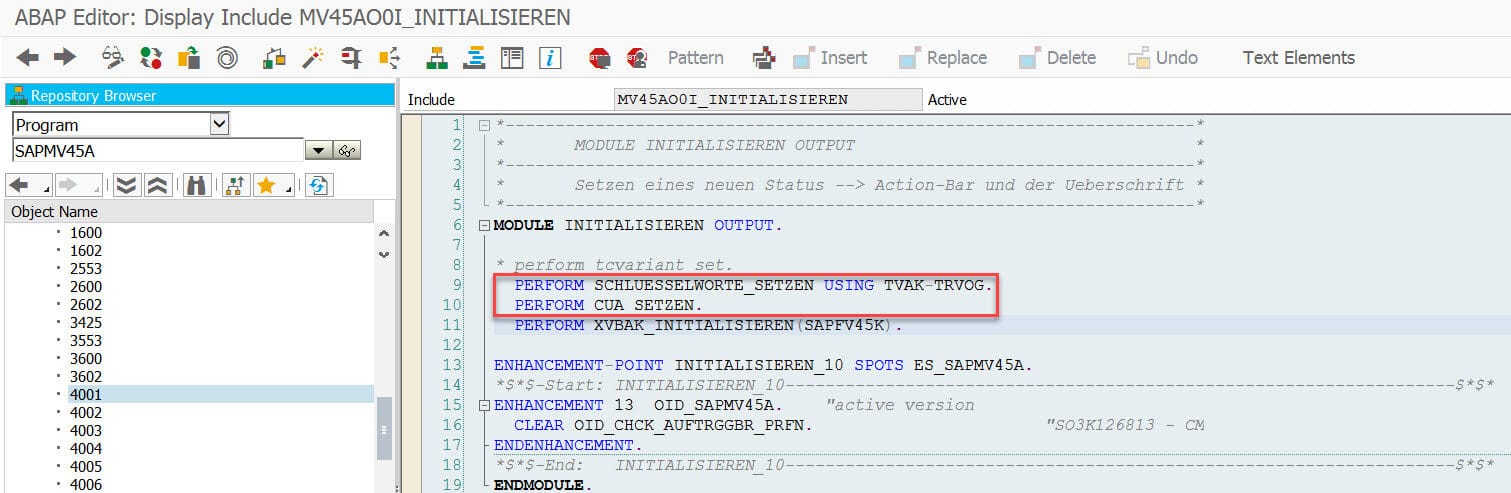
Task: Click the glasses Display button next to SAPMV45A
Action: [348, 151]
